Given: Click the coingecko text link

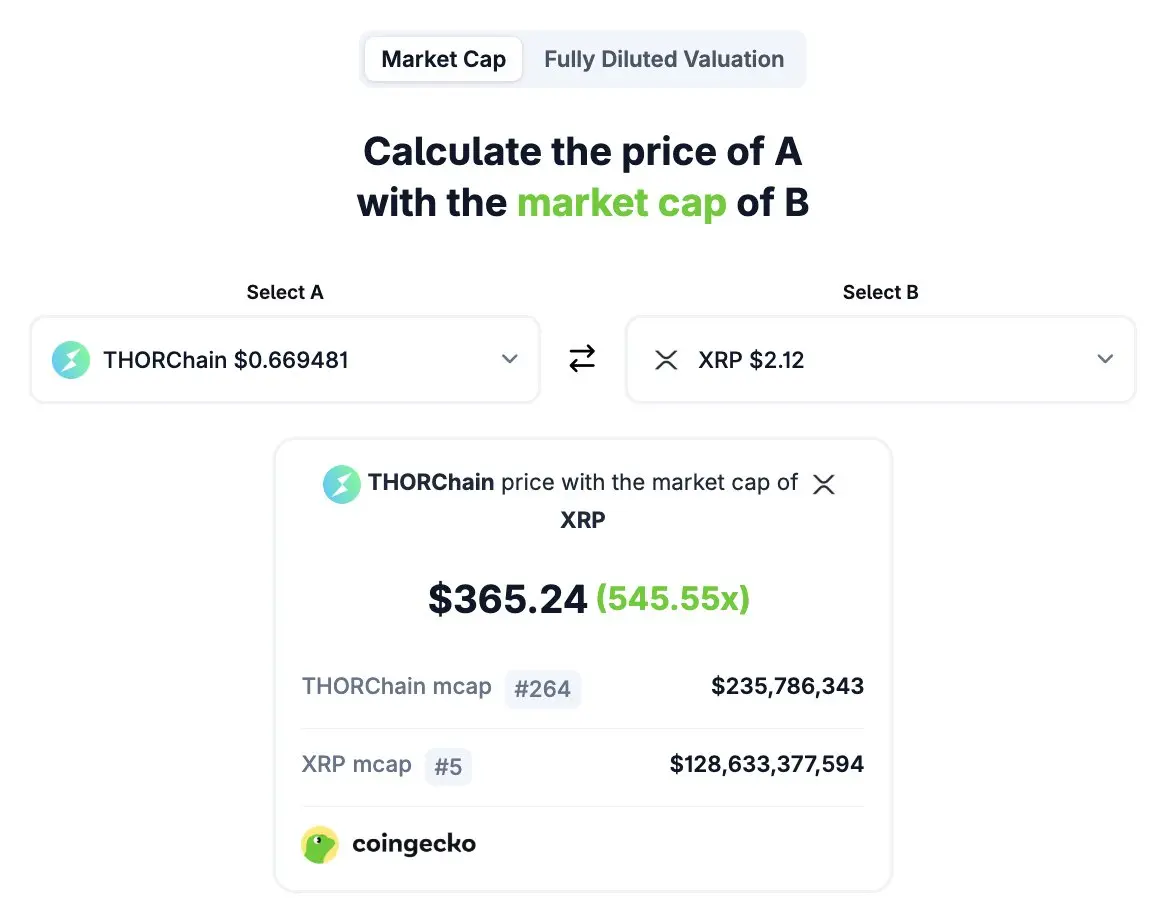Looking at the screenshot, I should [x=414, y=844].
